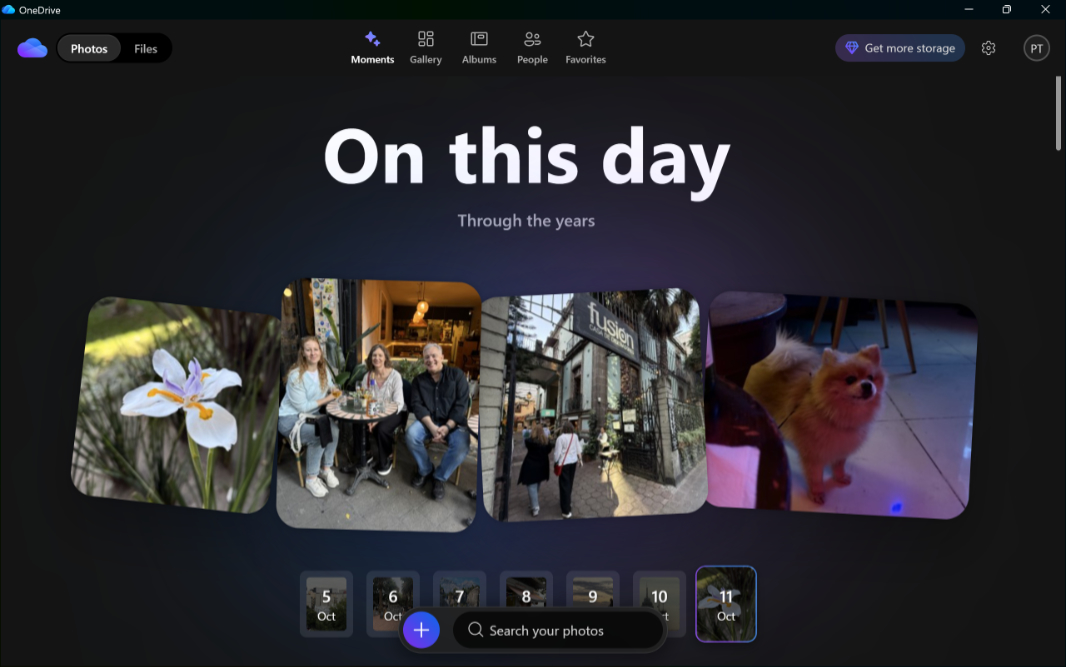Switch to Photos view toggle
The width and height of the screenshot is (1066, 667).
coord(89,48)
